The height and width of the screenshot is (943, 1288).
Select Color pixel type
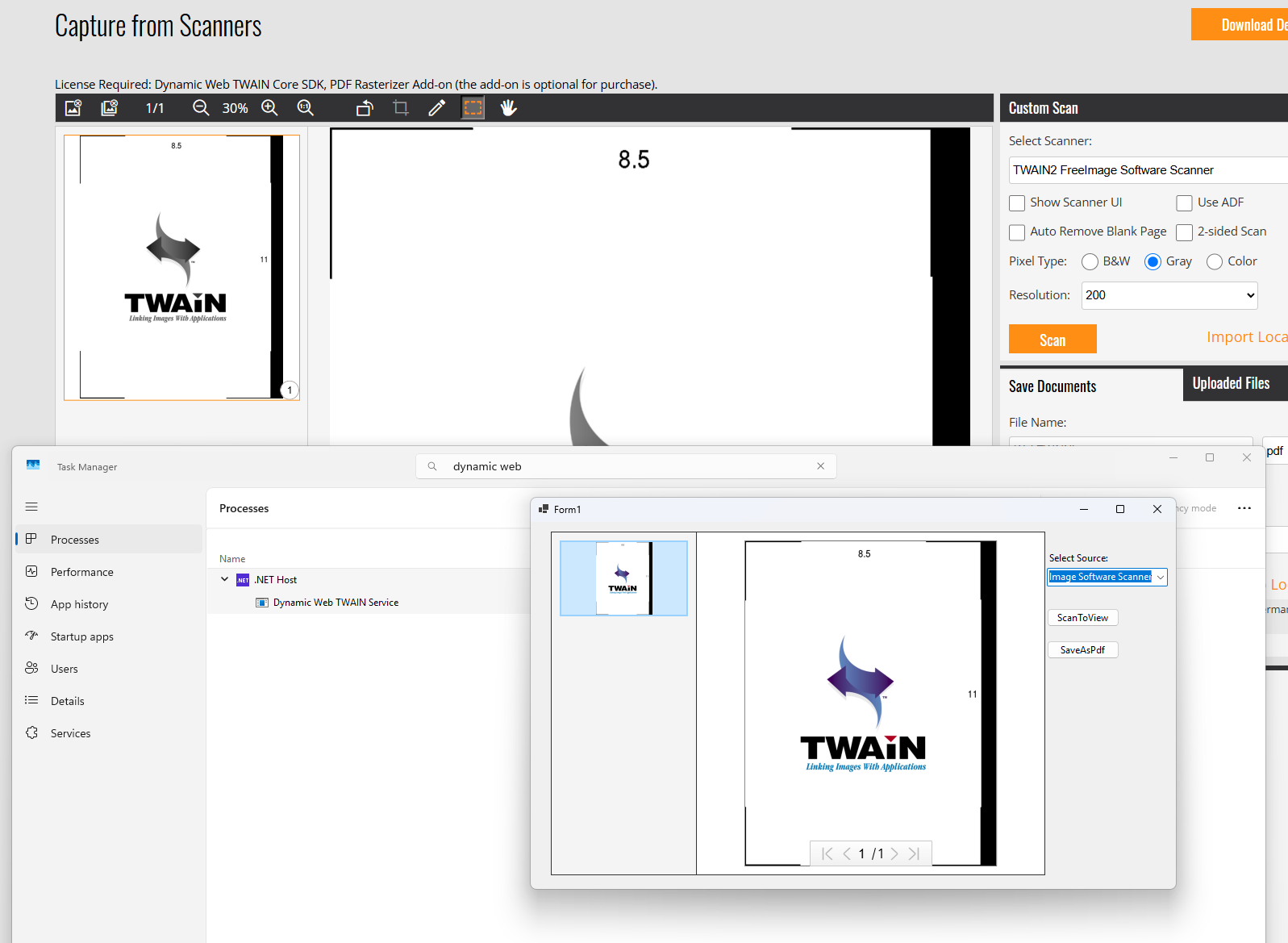coord(1215,261)
